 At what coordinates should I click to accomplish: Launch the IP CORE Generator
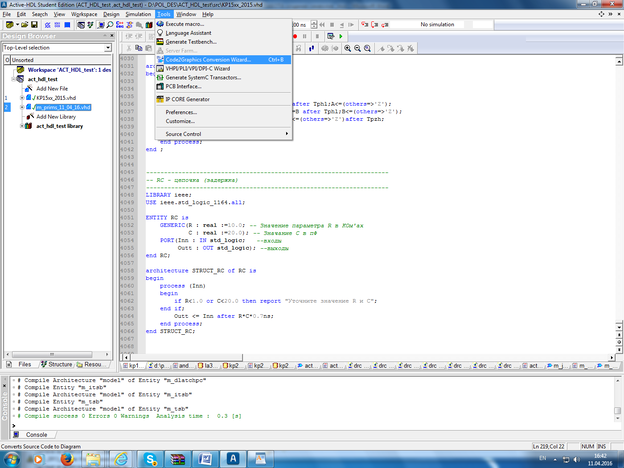point(188,99)
